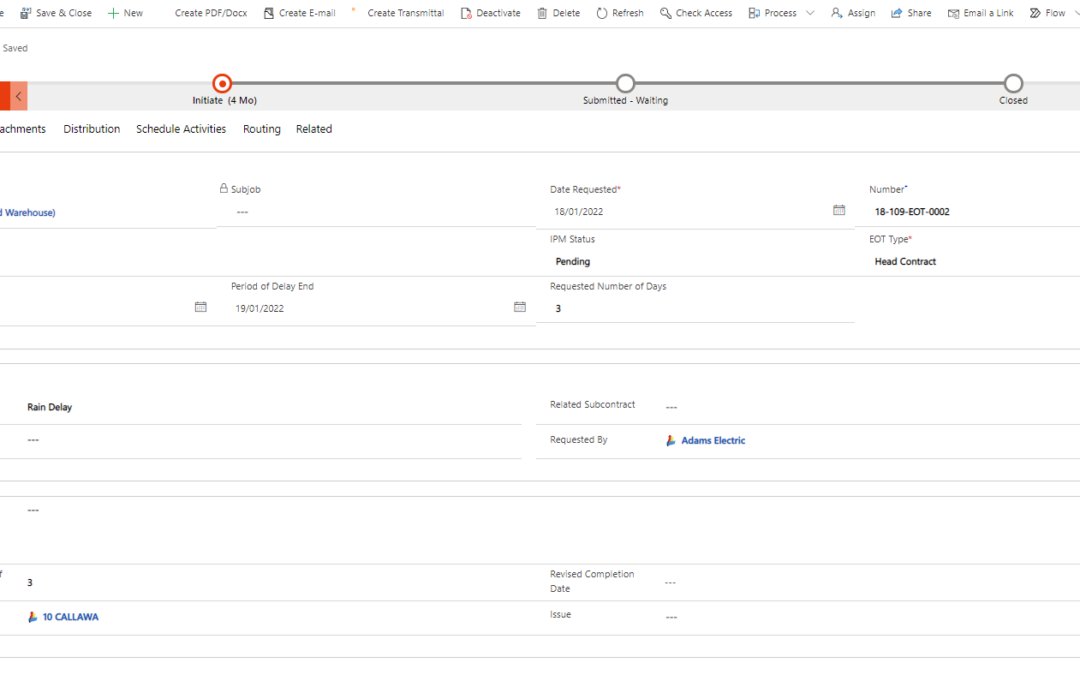The image size is (1080, 675).
Task: Select the Closed stage marker
Action: click(1013, 83)
